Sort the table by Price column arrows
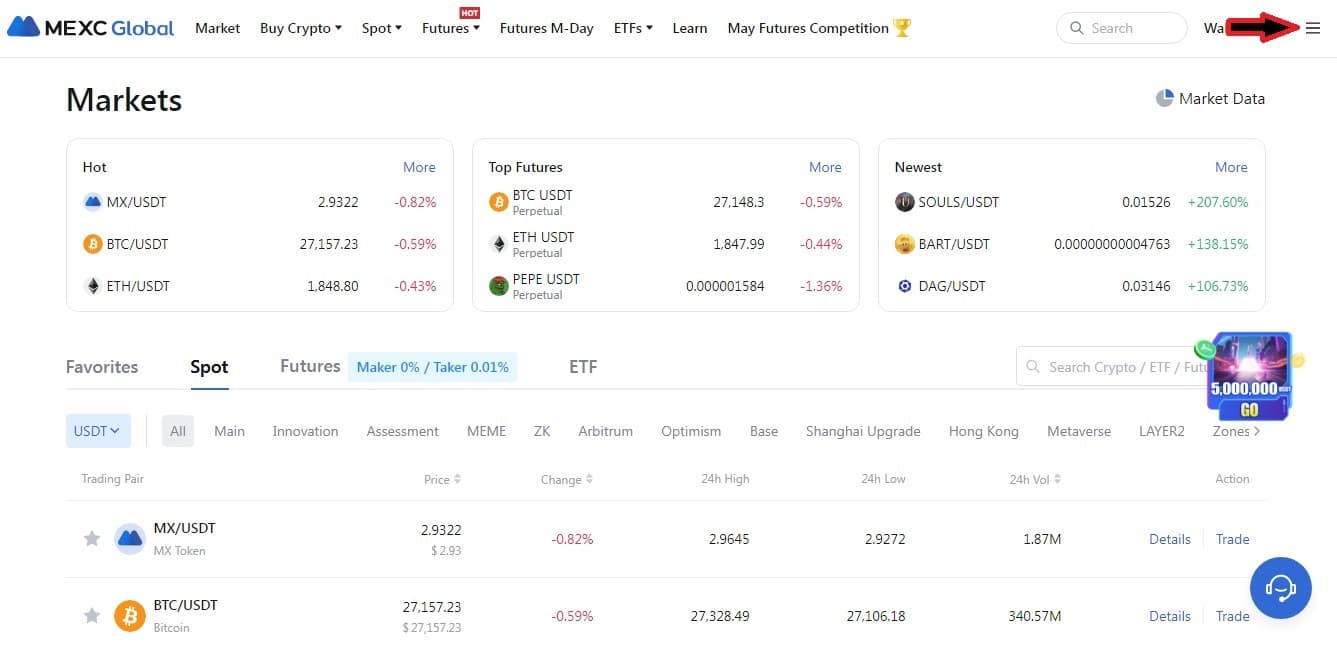Image resolution: width=1337 pixels, height=651 pixels. click(457, 479)
